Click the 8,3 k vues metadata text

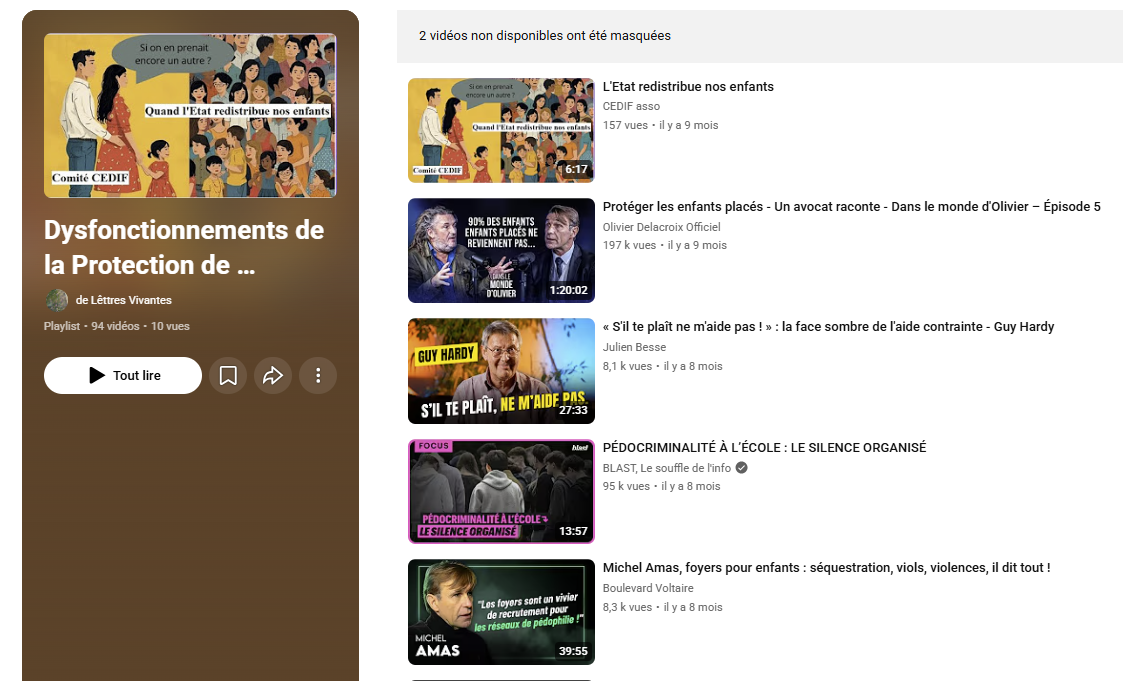[x=627, y=607]
